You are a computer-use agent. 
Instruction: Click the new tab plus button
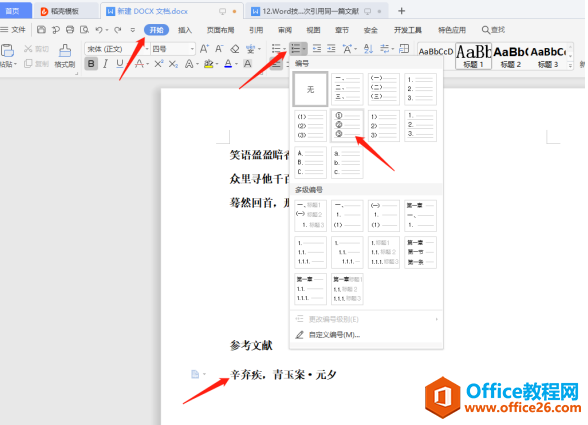[x=401, y=11]
